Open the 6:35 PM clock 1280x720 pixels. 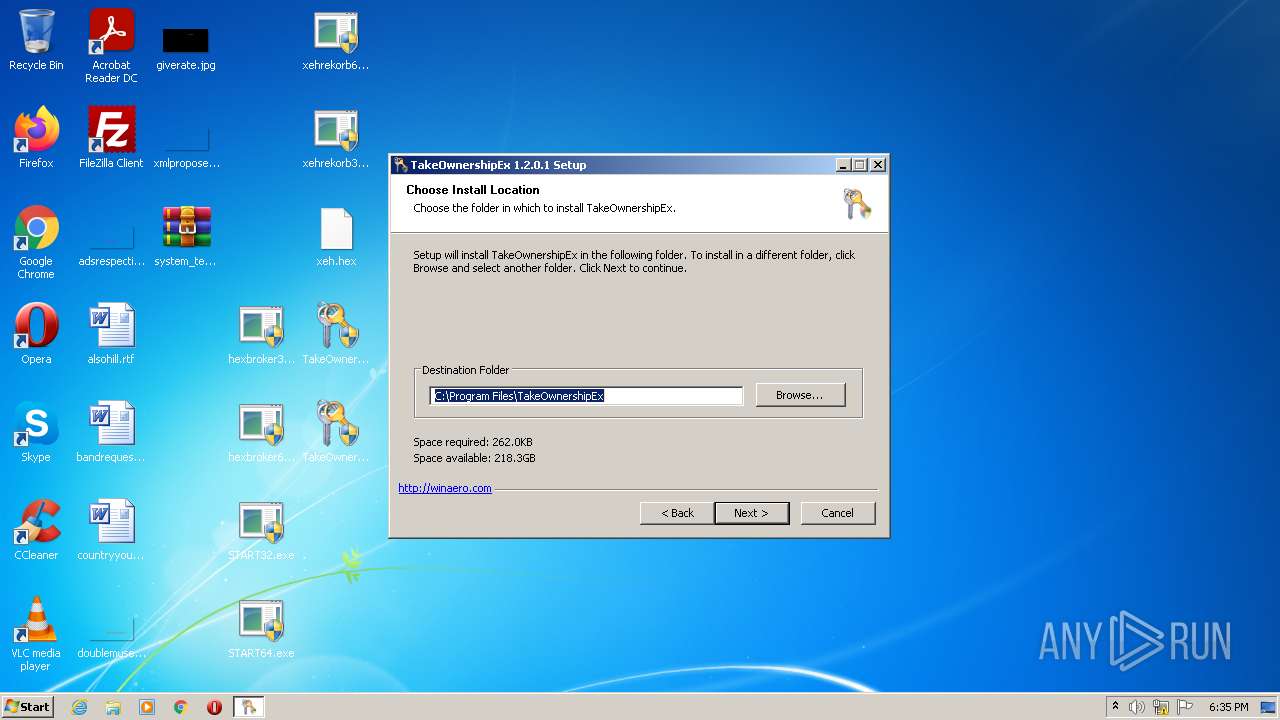coord(1229,707)
